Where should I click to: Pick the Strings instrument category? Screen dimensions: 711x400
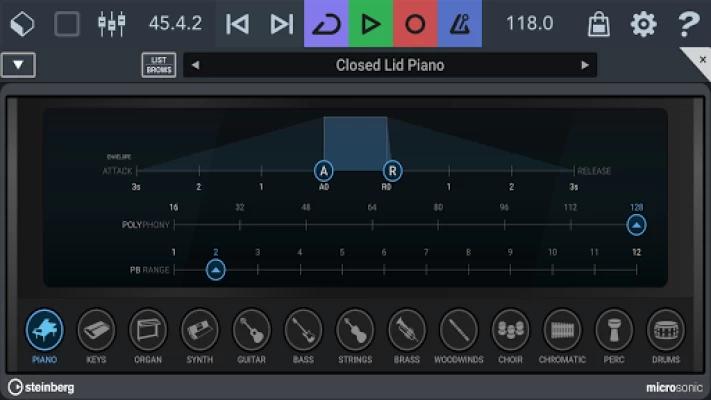pos(355,330)
